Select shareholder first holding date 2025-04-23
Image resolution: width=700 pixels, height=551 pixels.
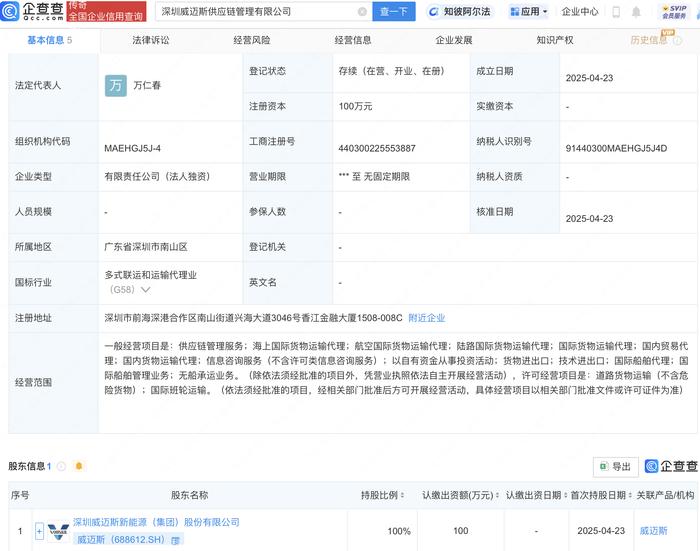click(x=601, y=531)
